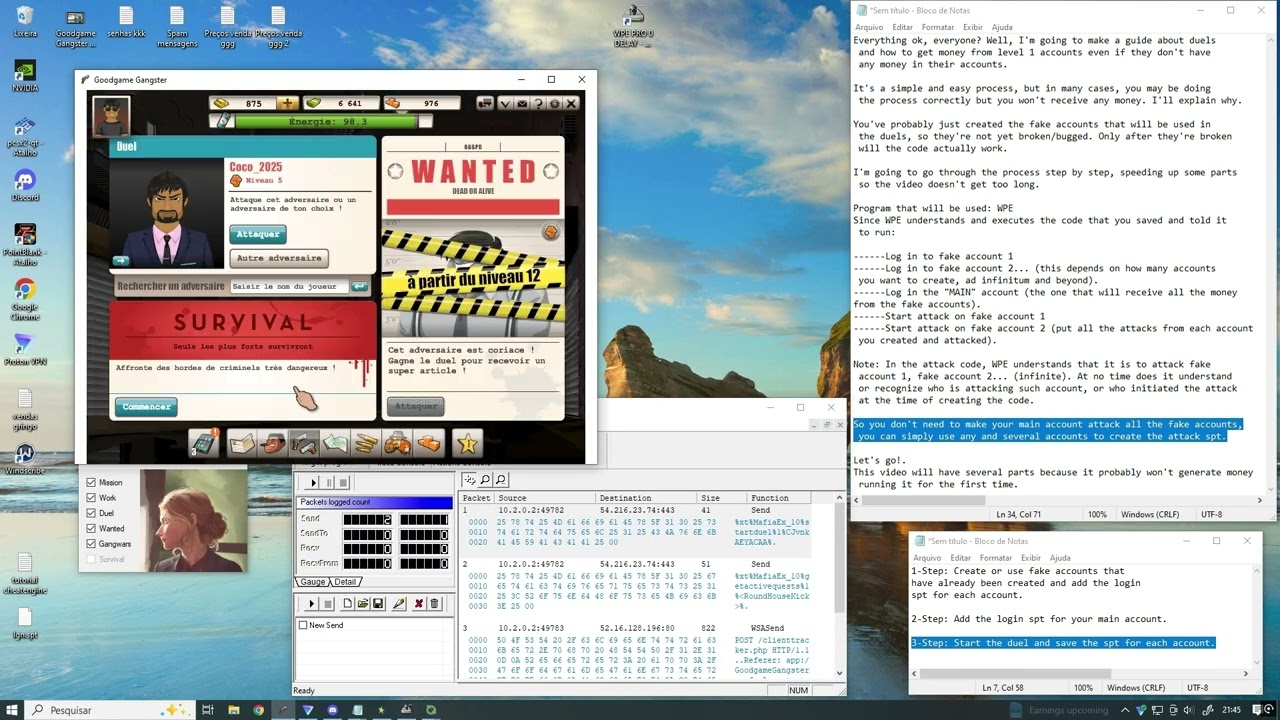
Task: Select the pistols duel icon in game toolbar
Action: [x=303, y=443]
